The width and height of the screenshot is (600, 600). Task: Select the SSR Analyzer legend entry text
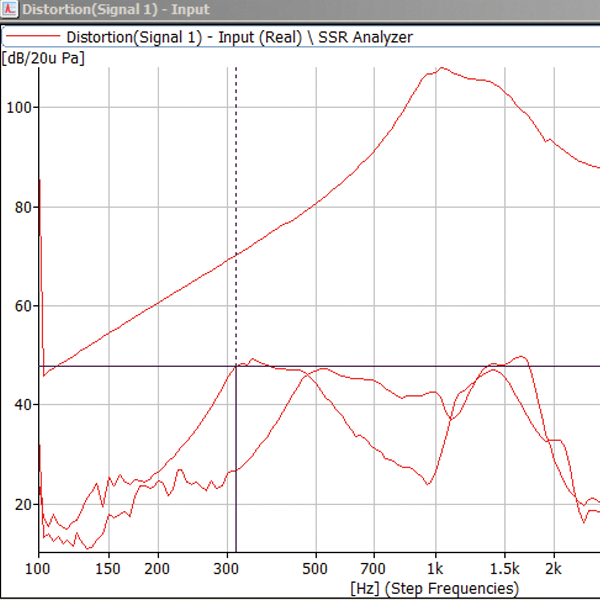[240, 37]
